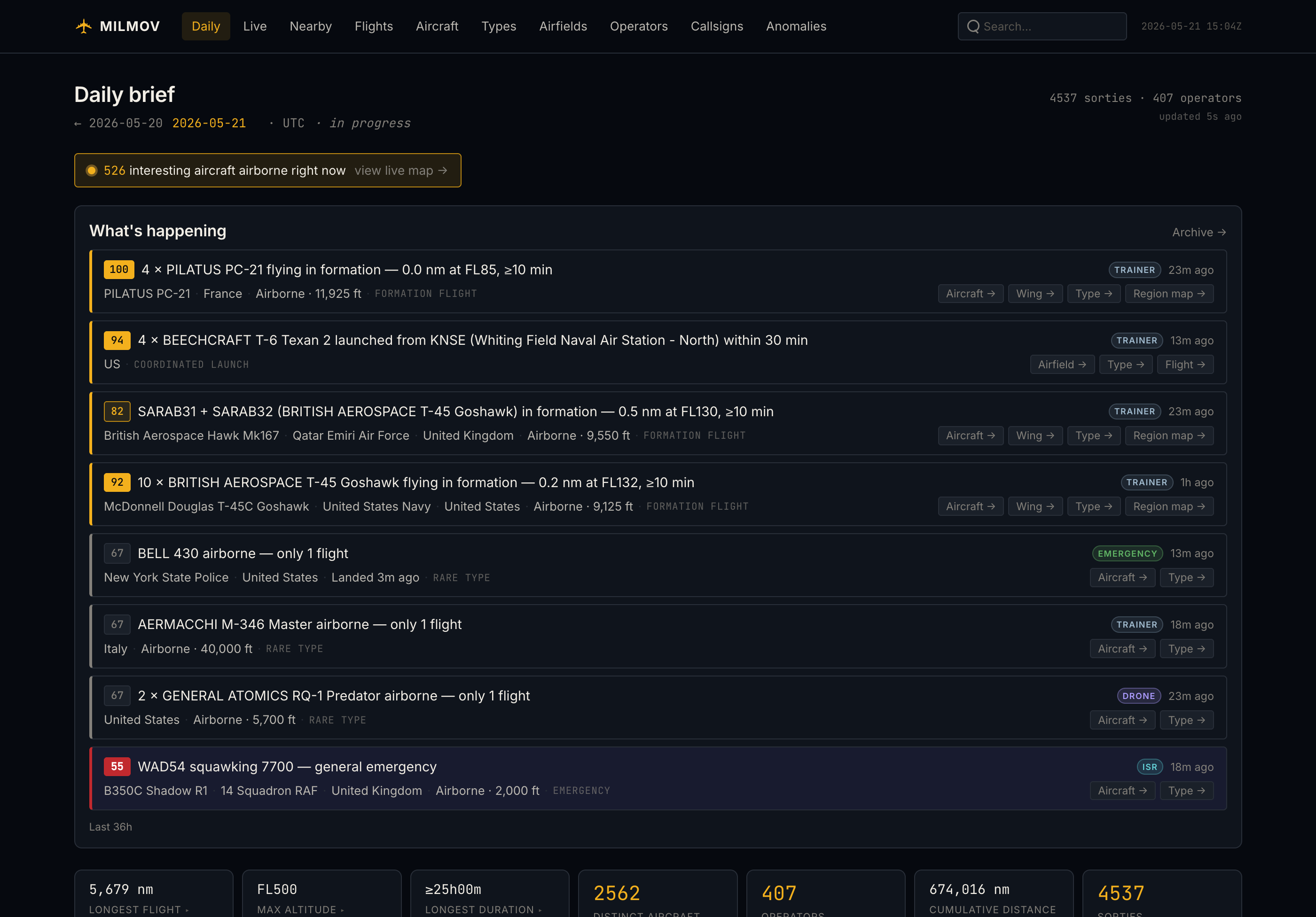Viewport: 1316px width, 917px height.
Task: Open Wing button for SARAB31 row
Action: click(1035, 436)
